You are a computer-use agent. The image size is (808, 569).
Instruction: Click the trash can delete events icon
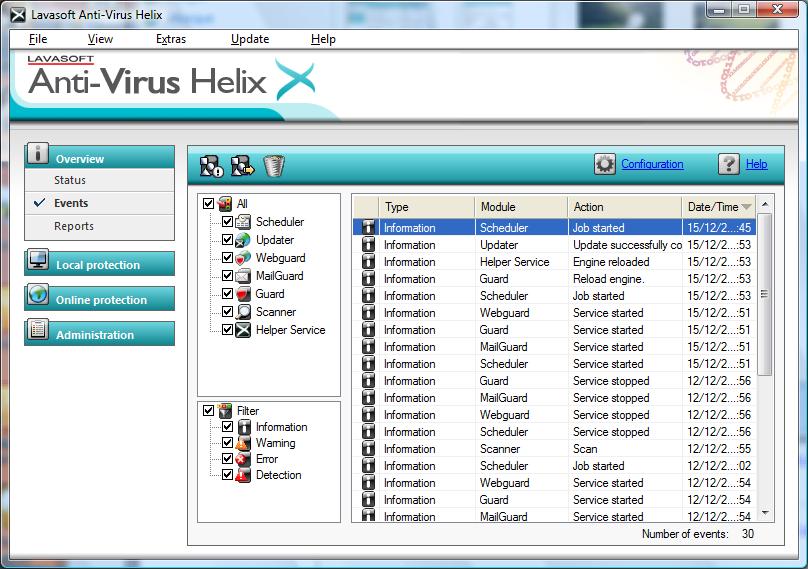[x=274, y=165]
